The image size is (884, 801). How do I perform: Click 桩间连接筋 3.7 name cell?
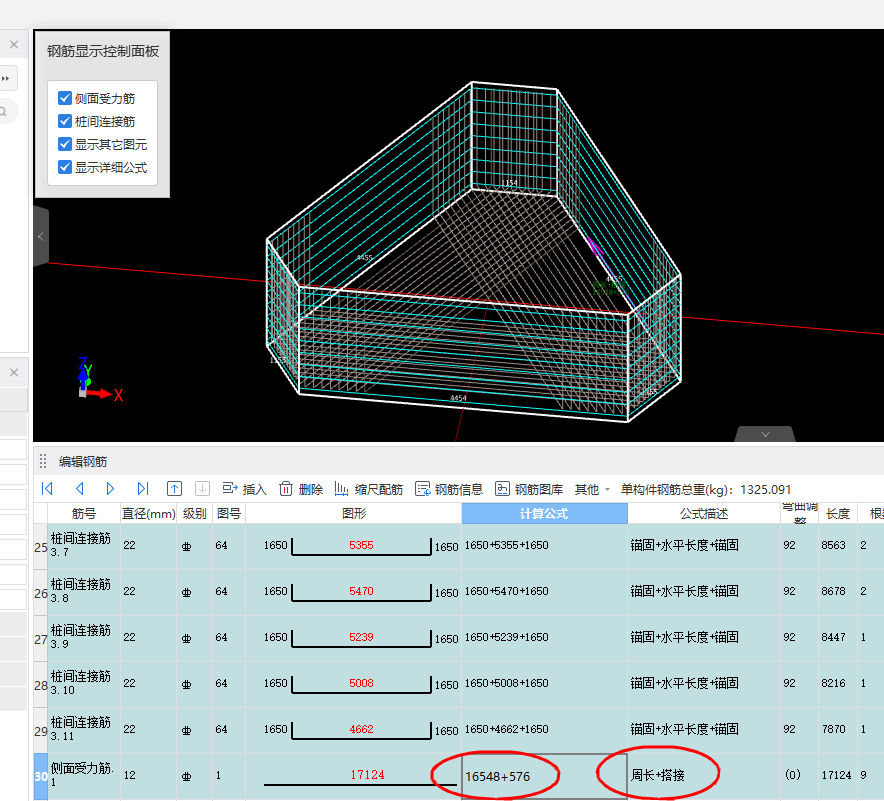[84, 545]
